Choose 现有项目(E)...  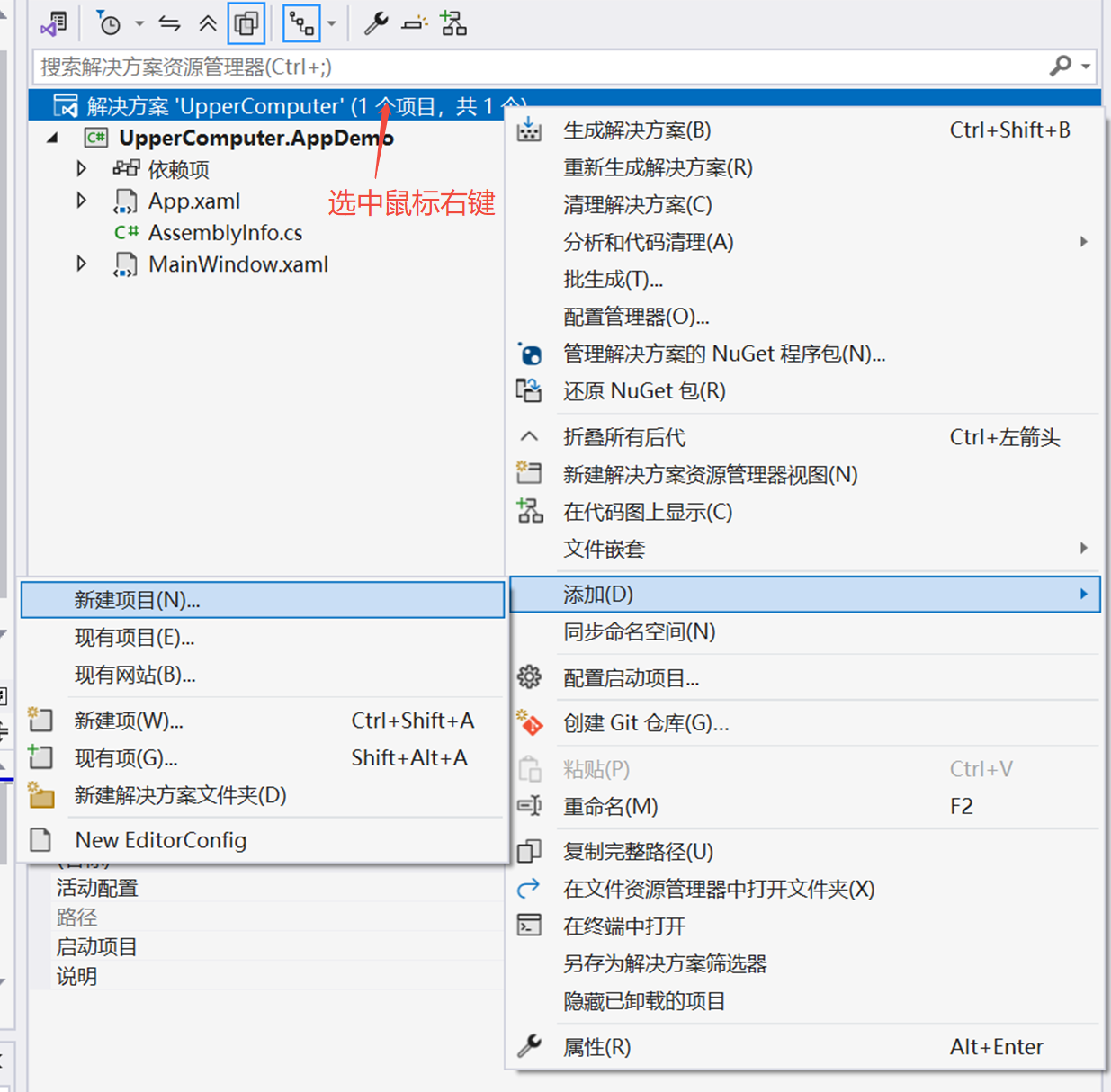(x=263, y=638)
